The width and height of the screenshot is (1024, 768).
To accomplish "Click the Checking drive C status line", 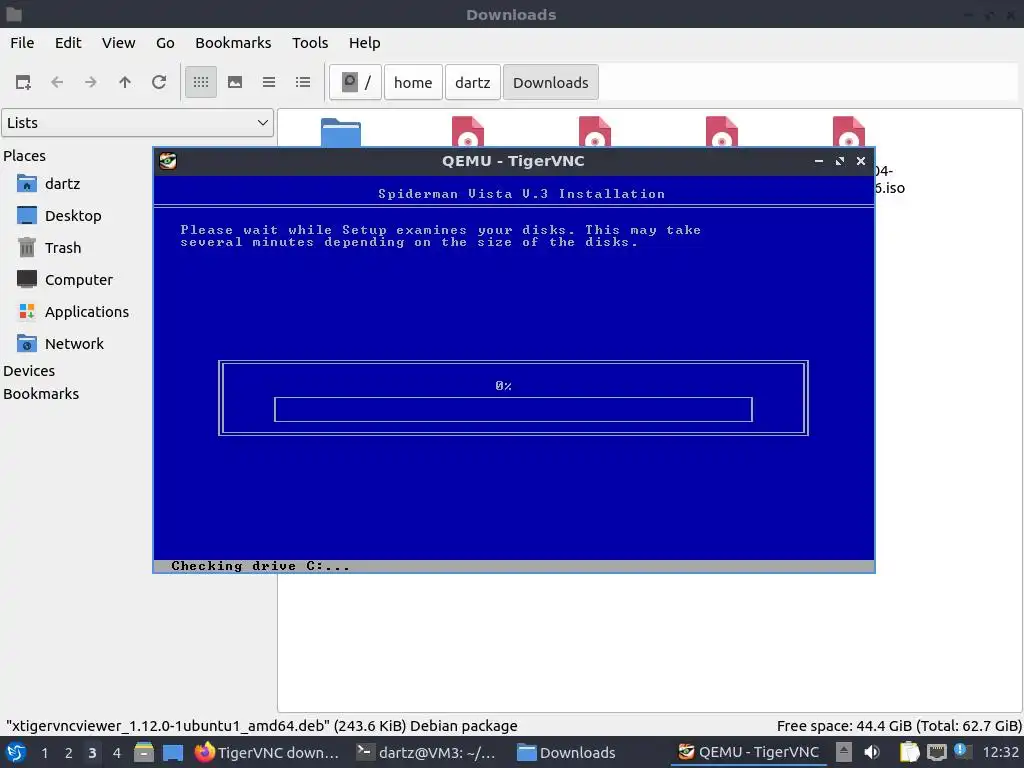I will click(260, 566).
